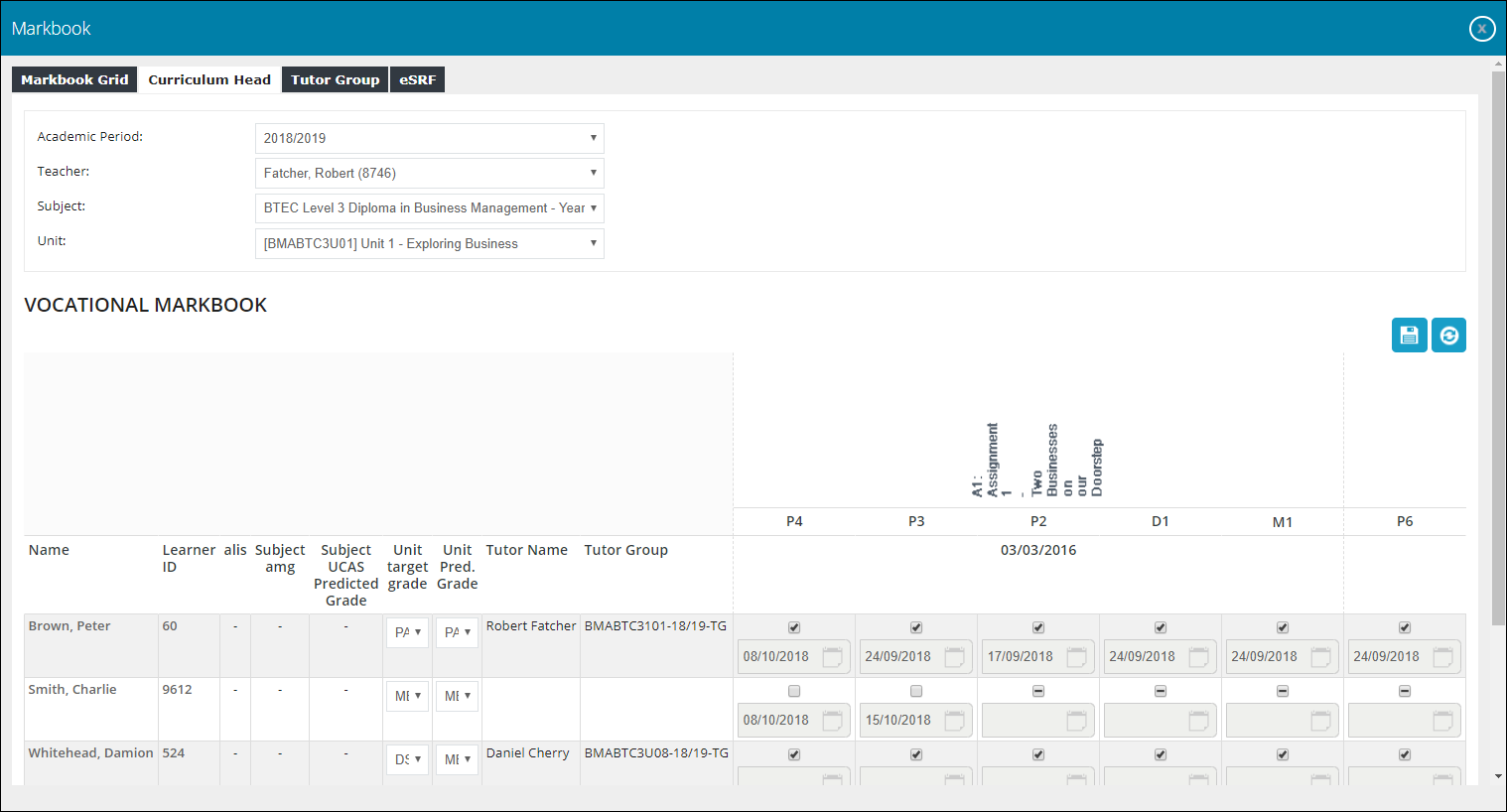The width and height of the screenshot is (1507, 812).
Task: Toggle P2 checkbox for Smith, Charlie
Action: pyautogui.click(x=1038, y=691)
